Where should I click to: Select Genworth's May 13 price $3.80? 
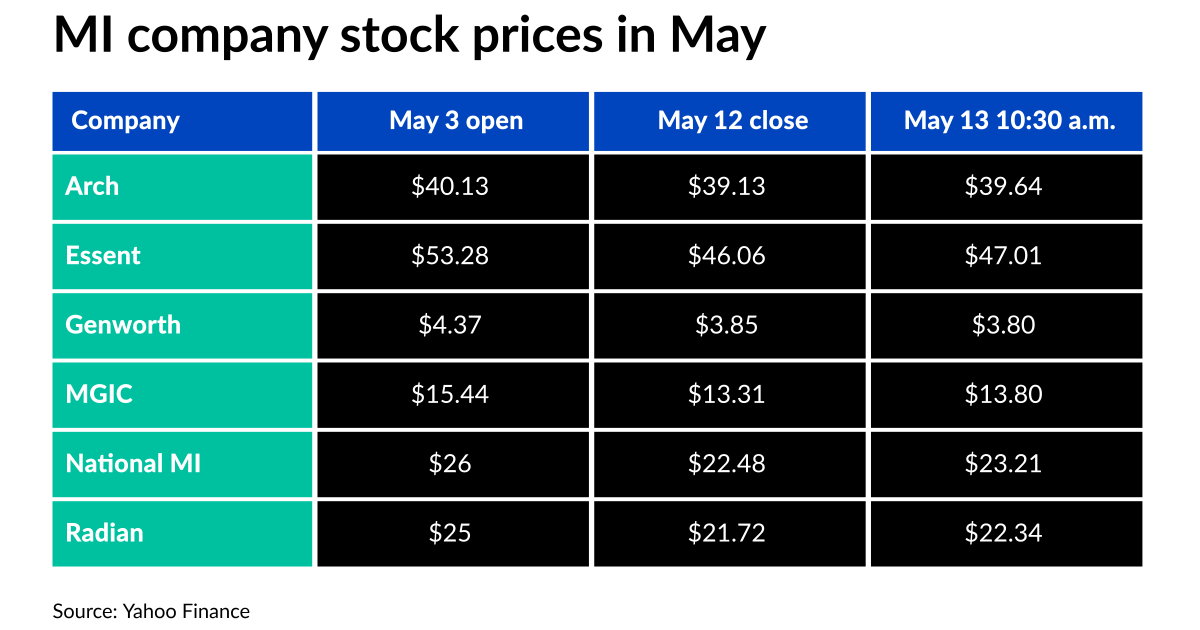tap(1003, 324)
